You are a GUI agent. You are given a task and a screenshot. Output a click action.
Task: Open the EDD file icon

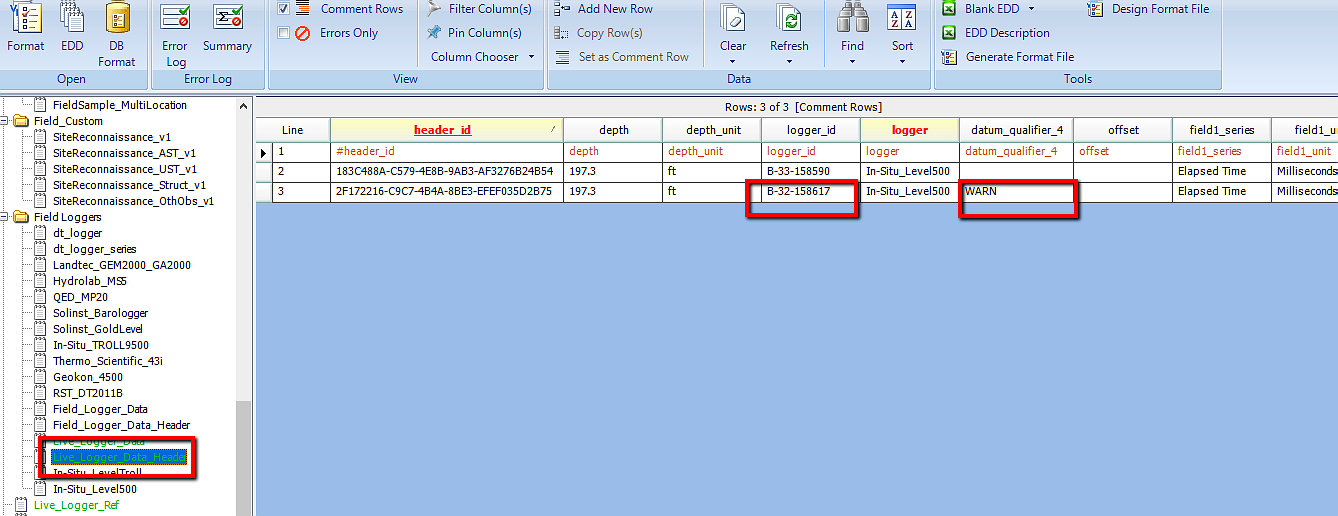pos(72,27)
